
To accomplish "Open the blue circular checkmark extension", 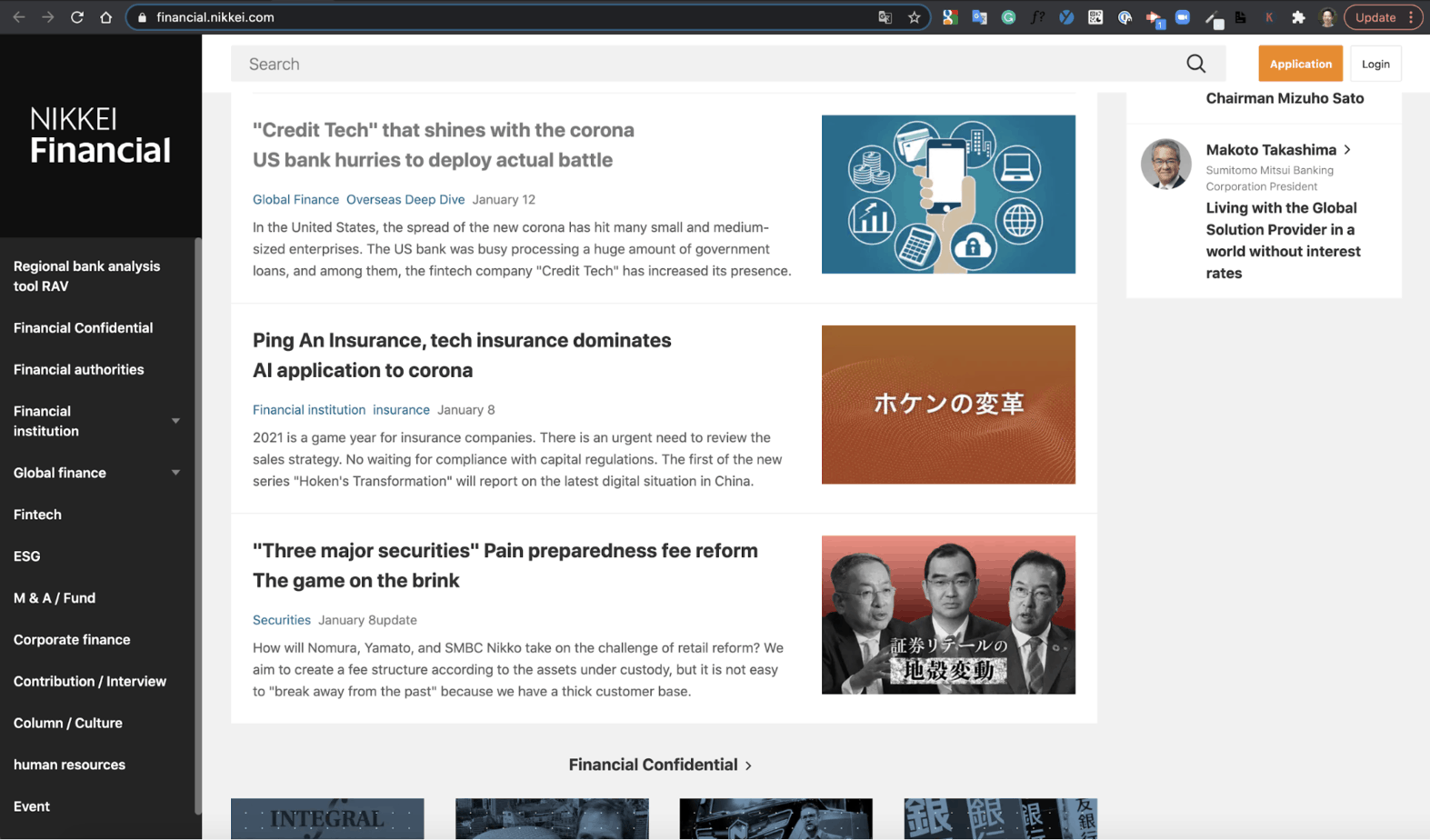I will 1066,17.
